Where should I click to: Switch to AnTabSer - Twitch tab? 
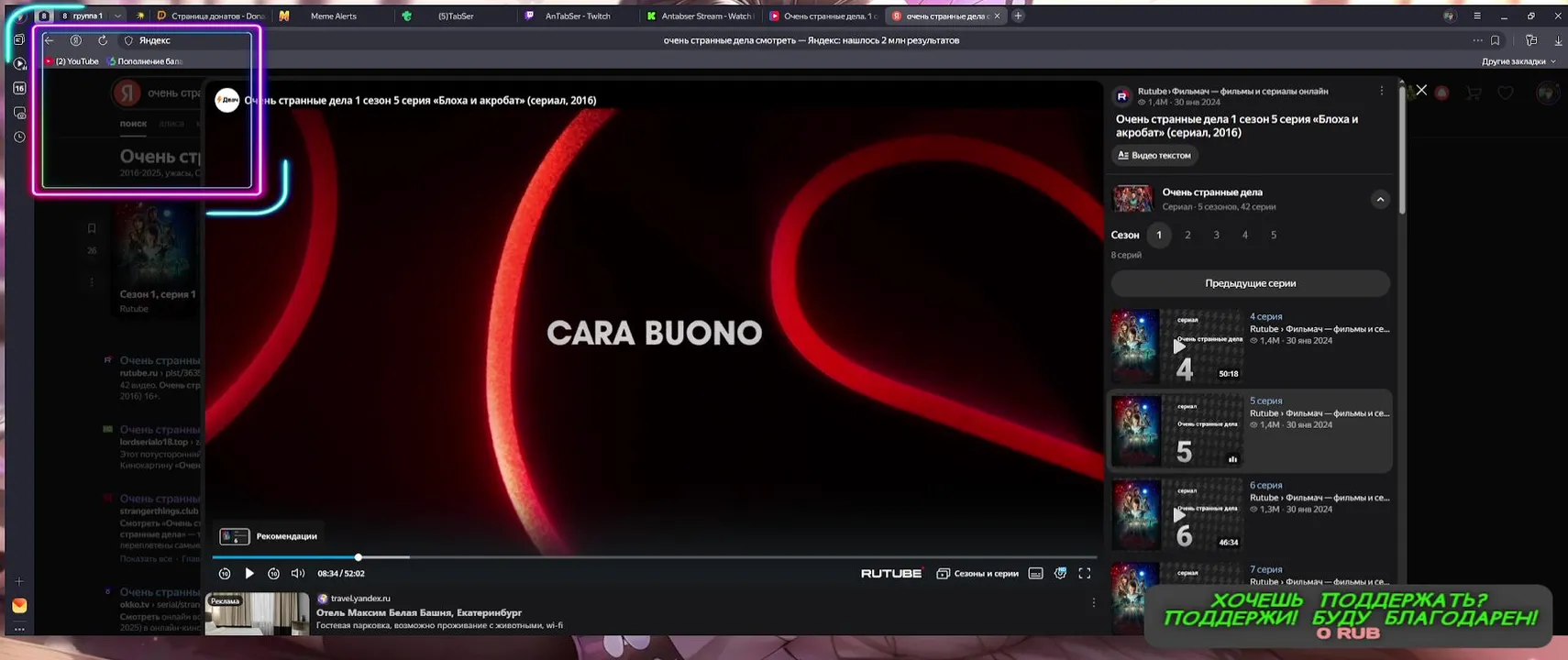578,16
